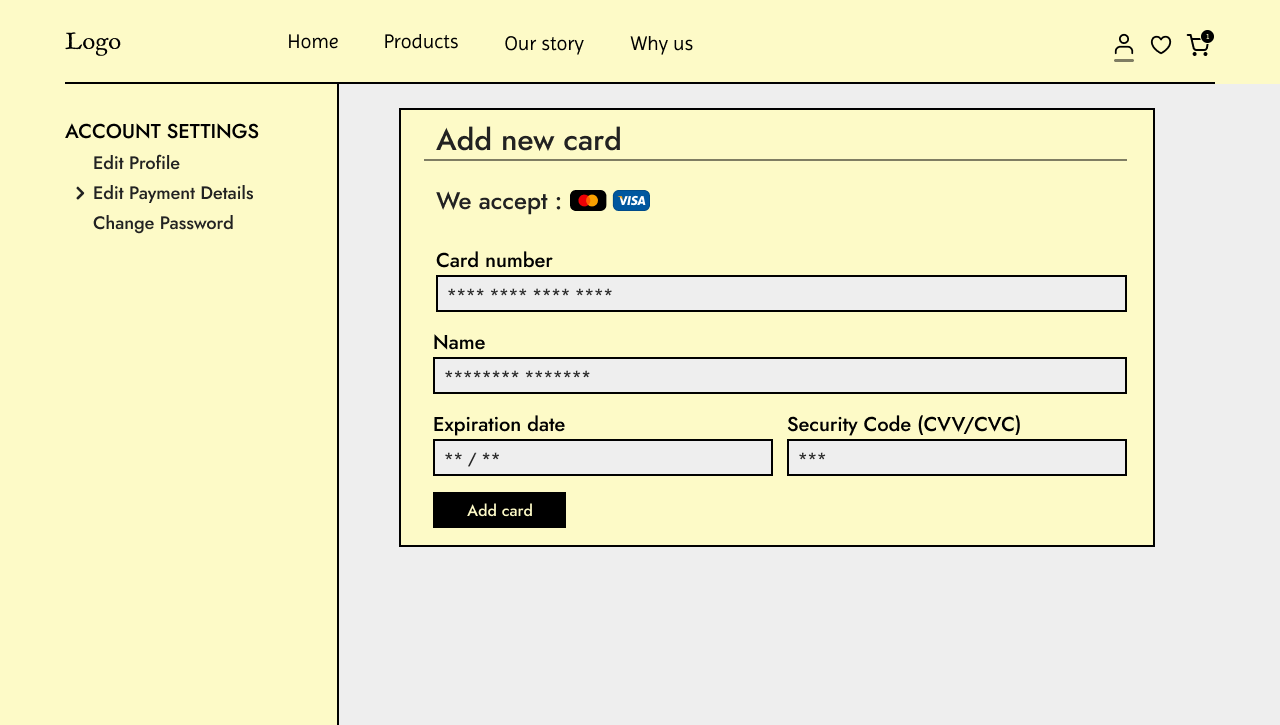Click the Visa logo

tap(631, 201)
